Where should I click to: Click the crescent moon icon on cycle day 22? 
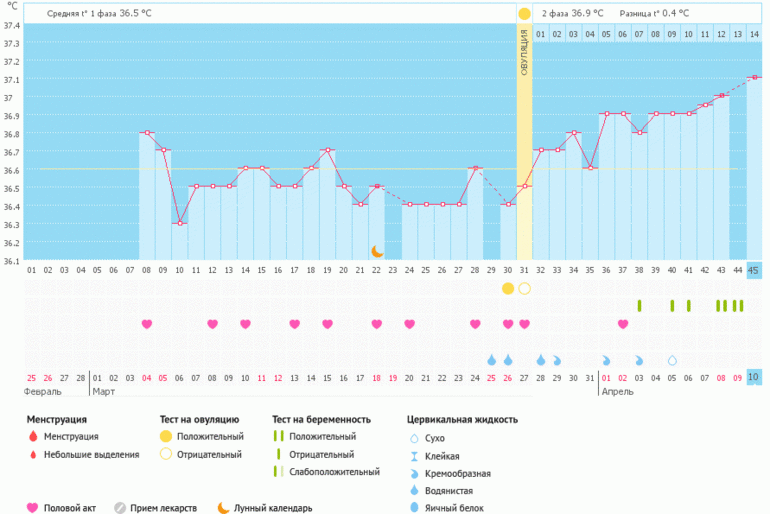[377, 251]
